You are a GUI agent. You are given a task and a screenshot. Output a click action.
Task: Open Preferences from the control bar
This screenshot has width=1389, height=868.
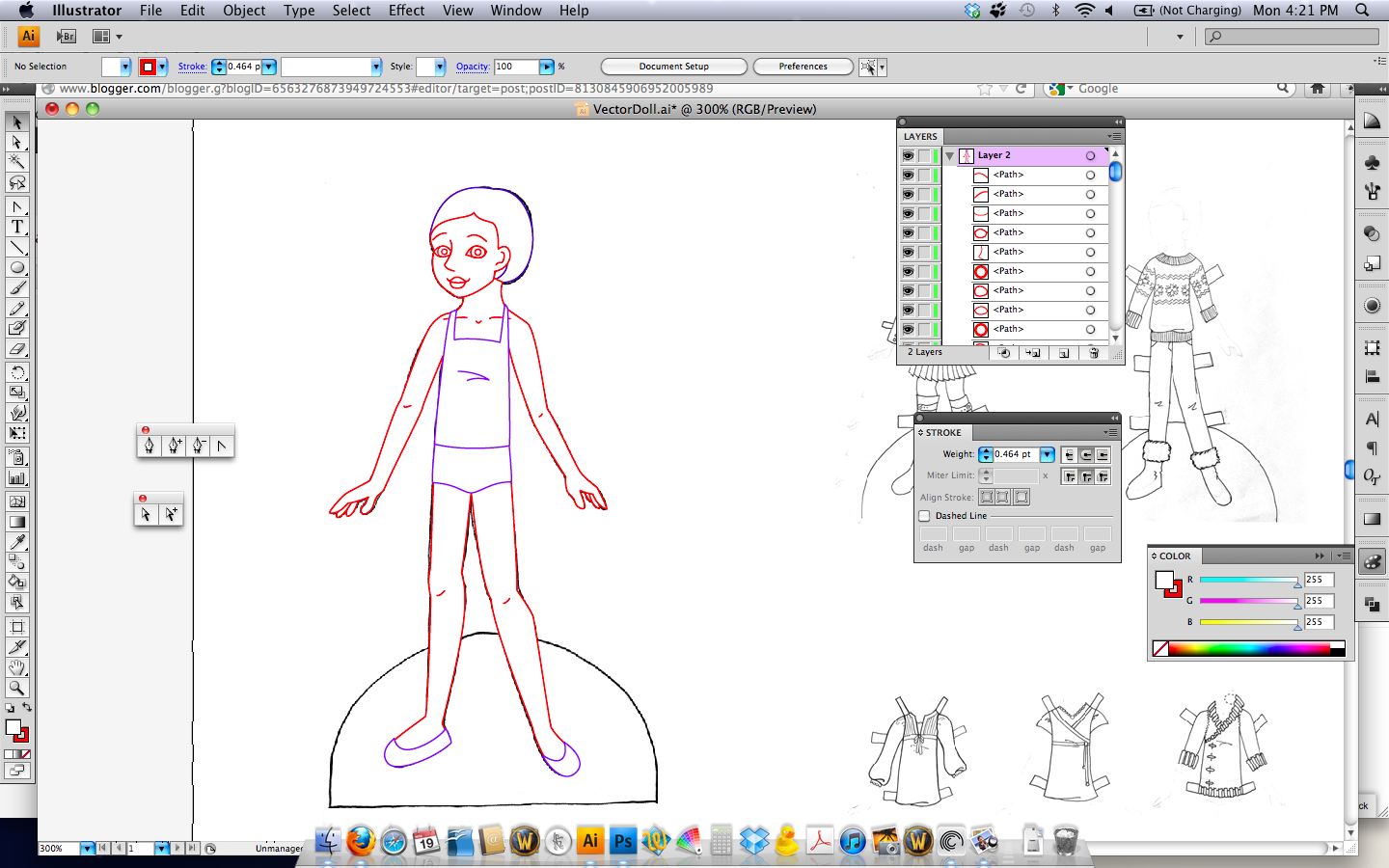(803, 67)
